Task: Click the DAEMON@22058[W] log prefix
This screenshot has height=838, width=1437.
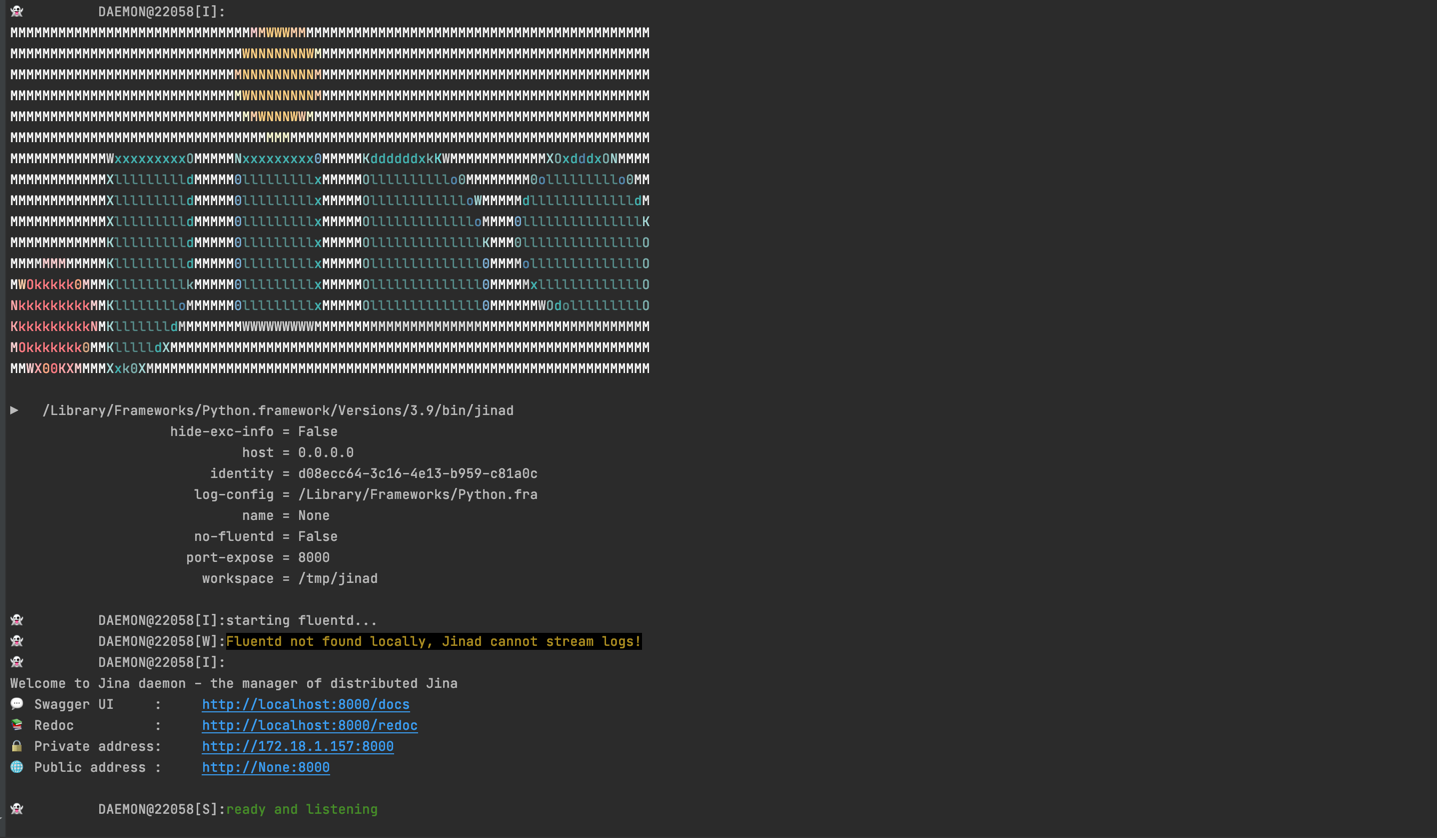Action: coord(162,642)
